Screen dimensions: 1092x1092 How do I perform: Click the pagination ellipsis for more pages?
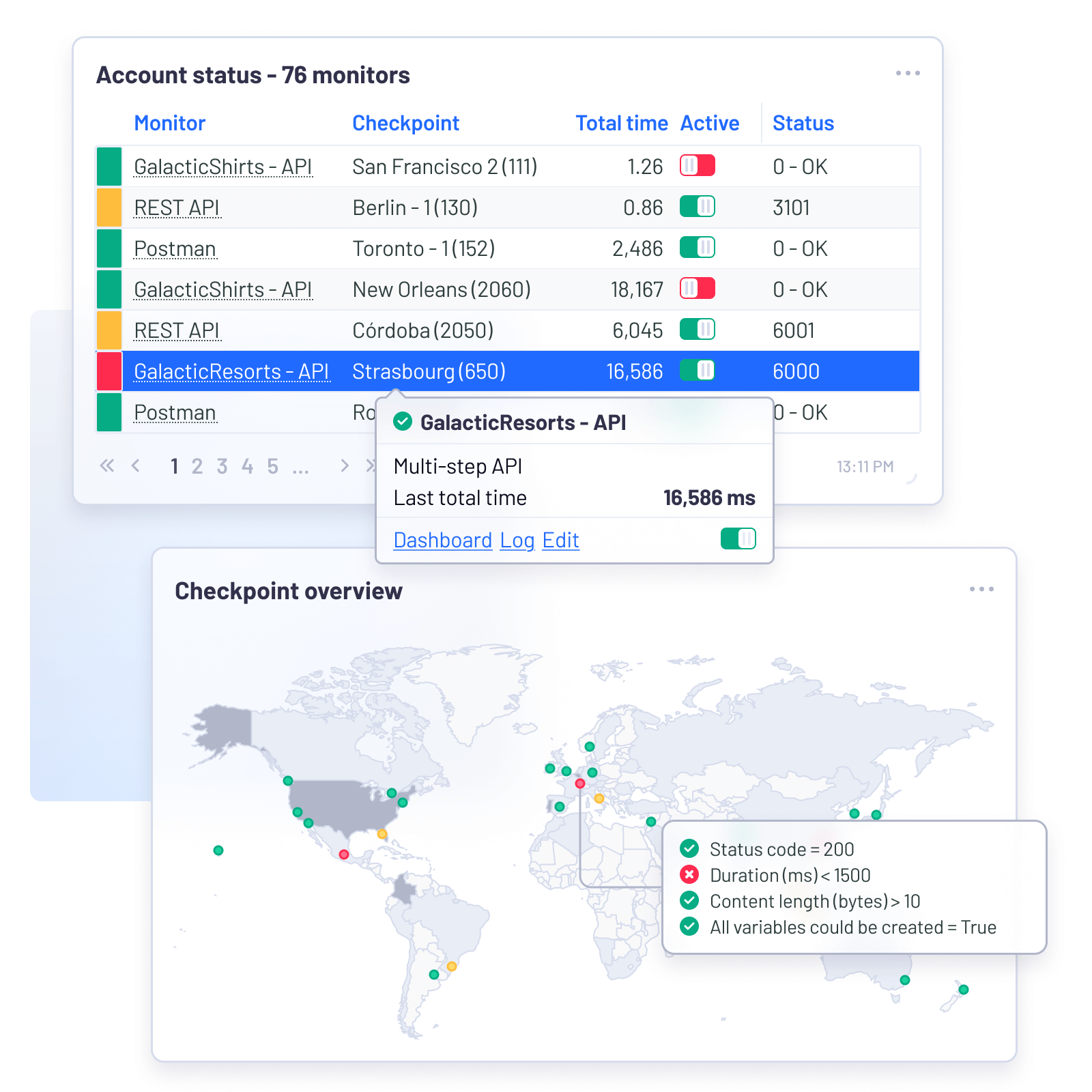pos(300,466)
